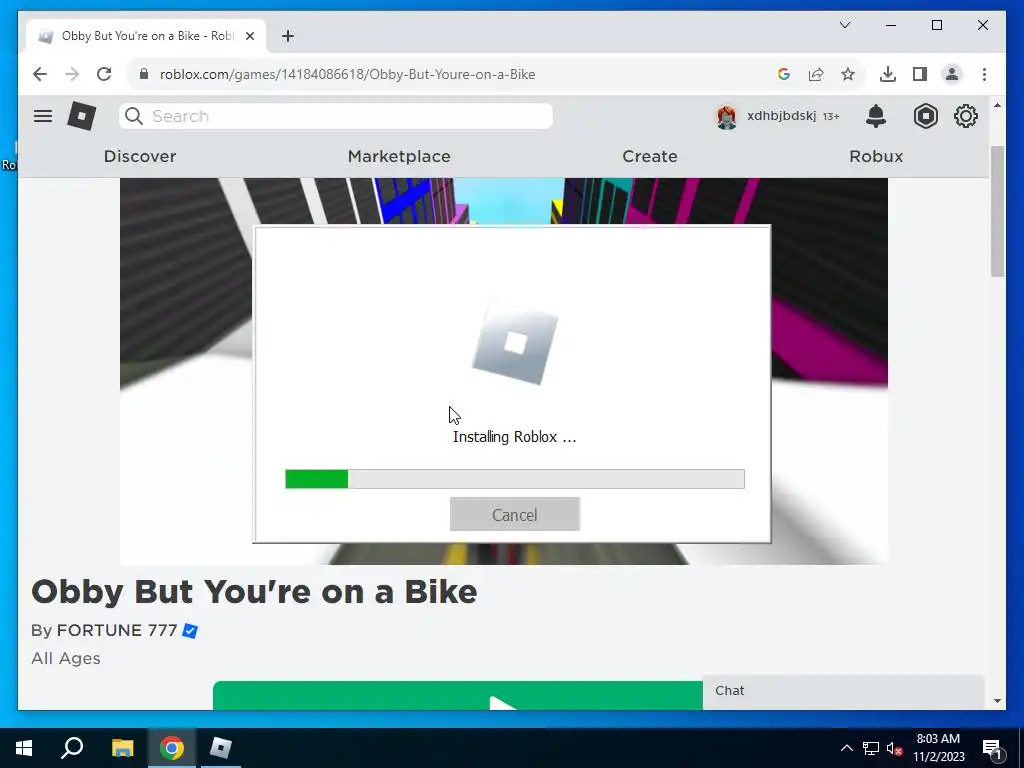This screenshot has height=768, width=1024.
Task: Click the 13+ age label
Action: 831,116
